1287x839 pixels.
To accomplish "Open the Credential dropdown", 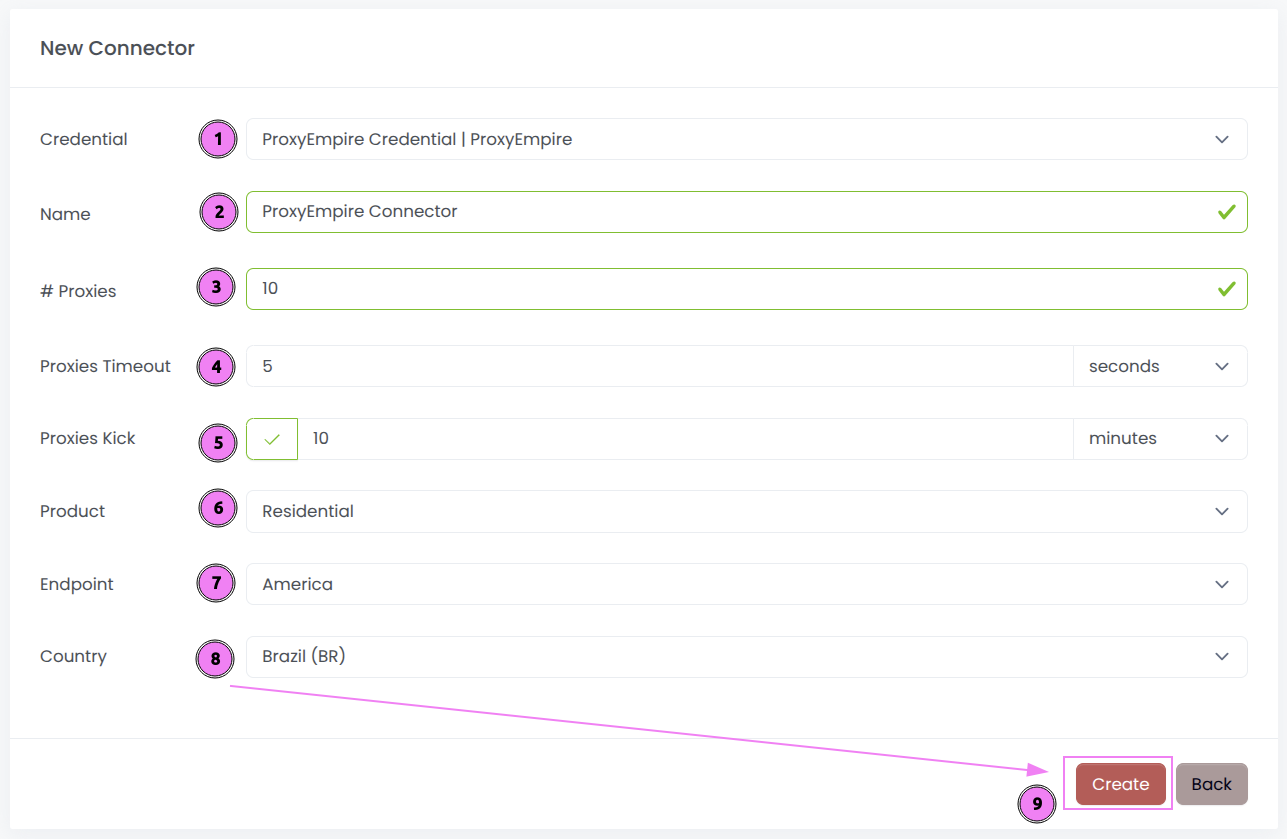I will tap(746, 139).
